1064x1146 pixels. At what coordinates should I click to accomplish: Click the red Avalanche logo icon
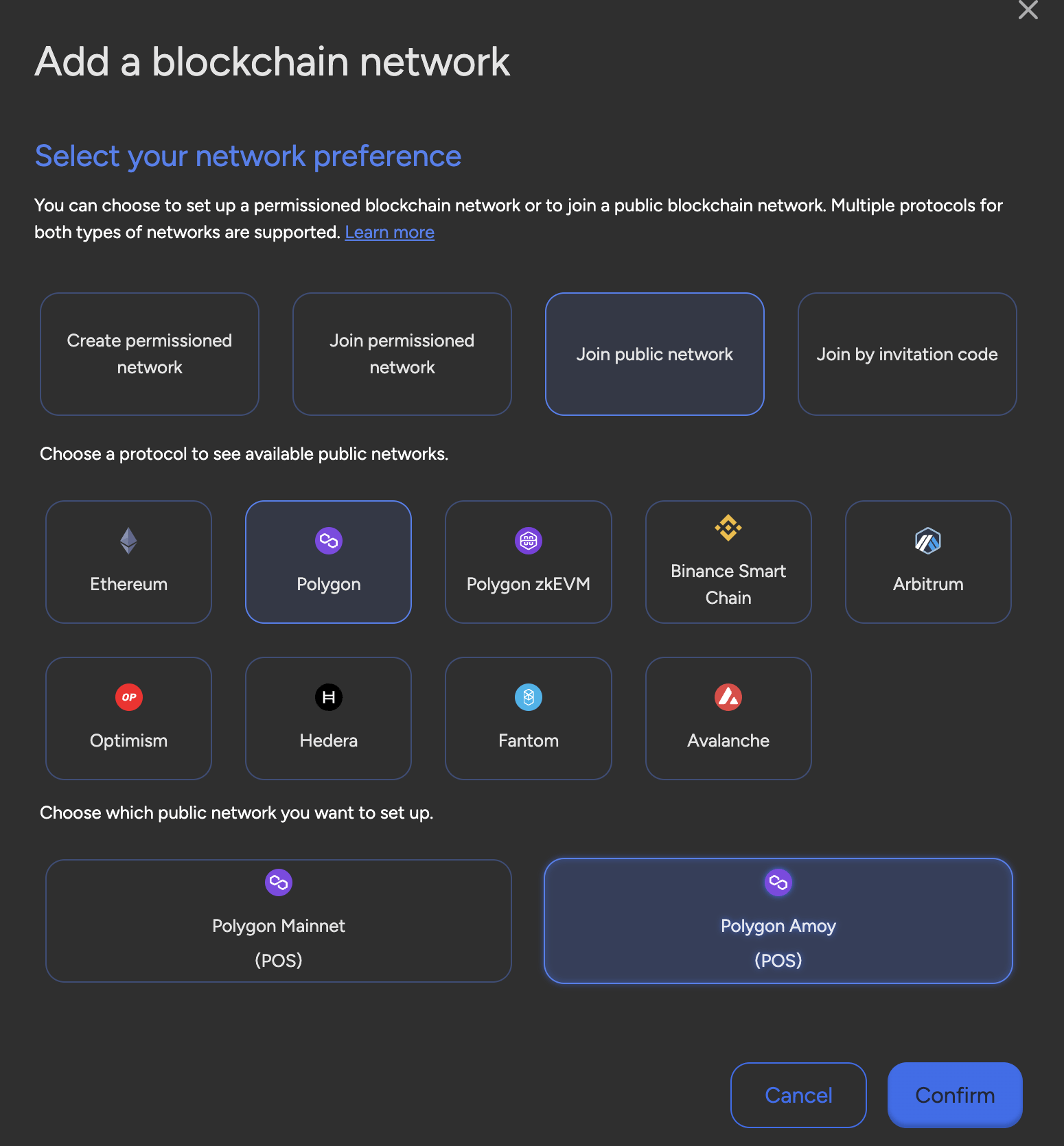(x=728, y=697)
